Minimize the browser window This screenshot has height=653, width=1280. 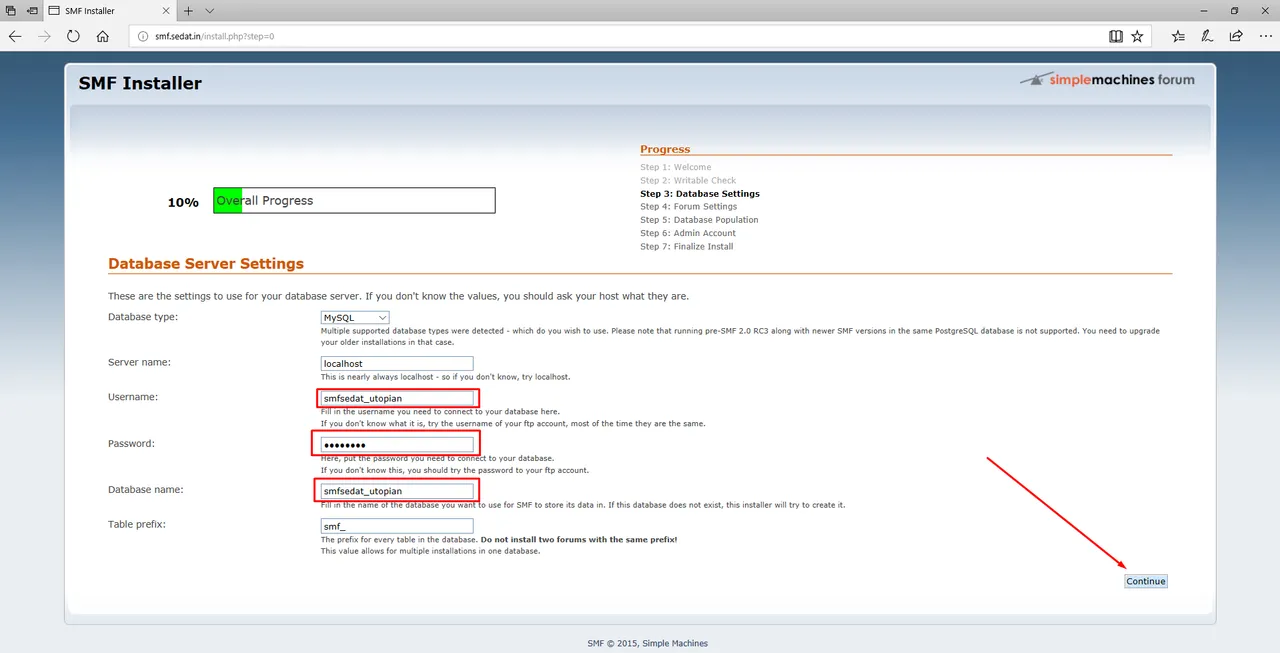1205,11
